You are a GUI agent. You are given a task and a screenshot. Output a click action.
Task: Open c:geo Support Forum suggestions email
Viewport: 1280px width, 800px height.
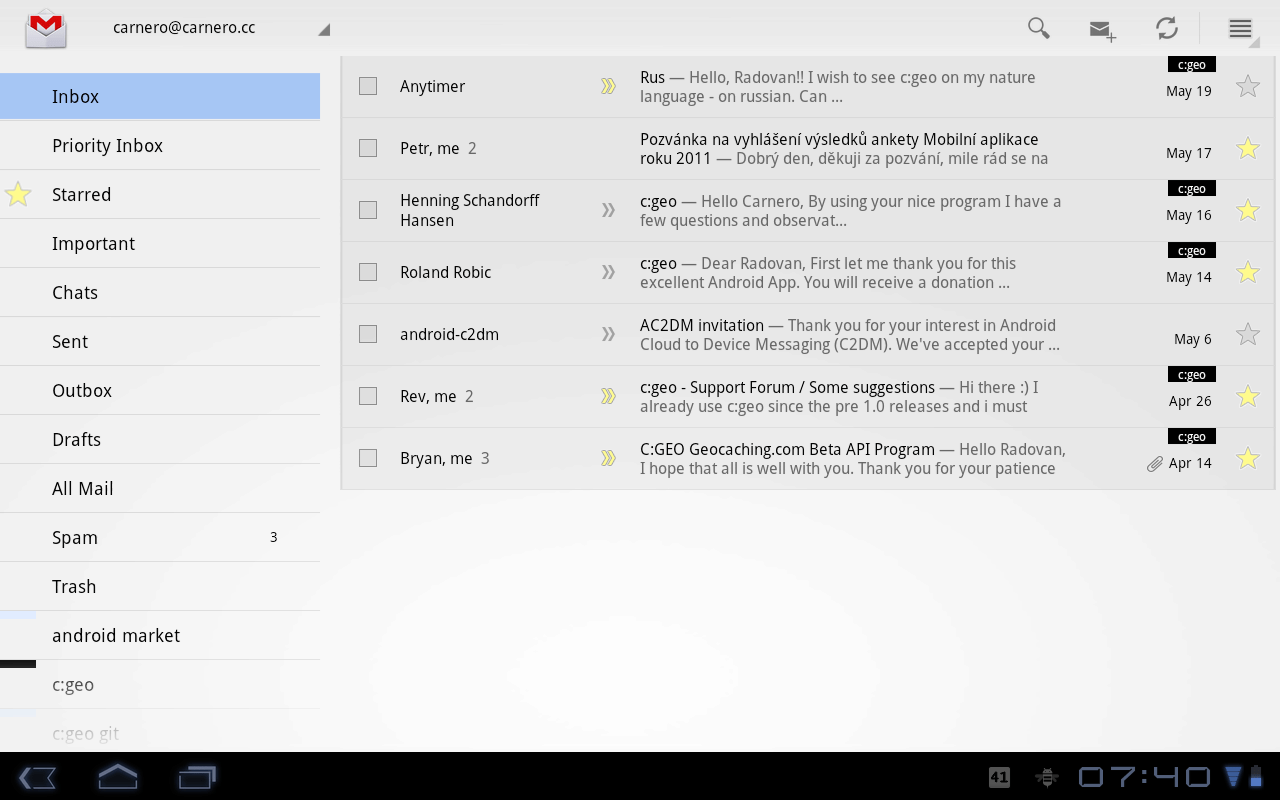[808, 396]
